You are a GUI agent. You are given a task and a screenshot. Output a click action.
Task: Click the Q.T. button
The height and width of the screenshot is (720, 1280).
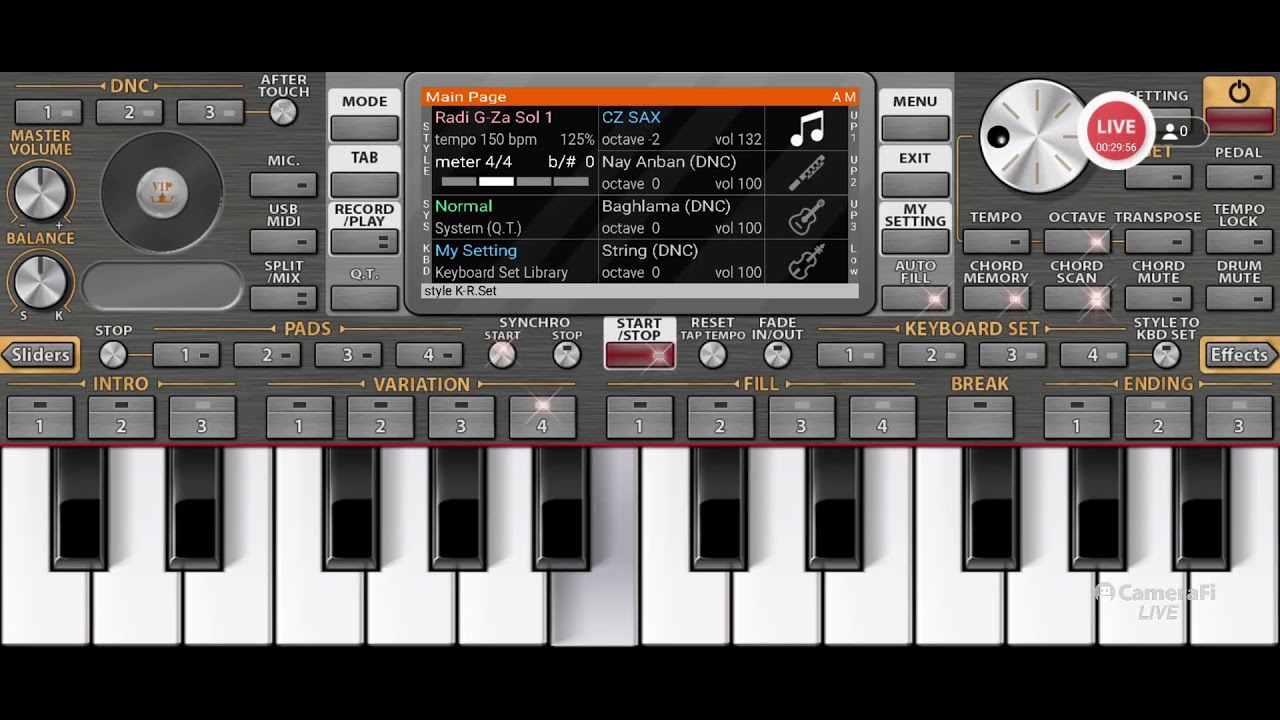364,298
